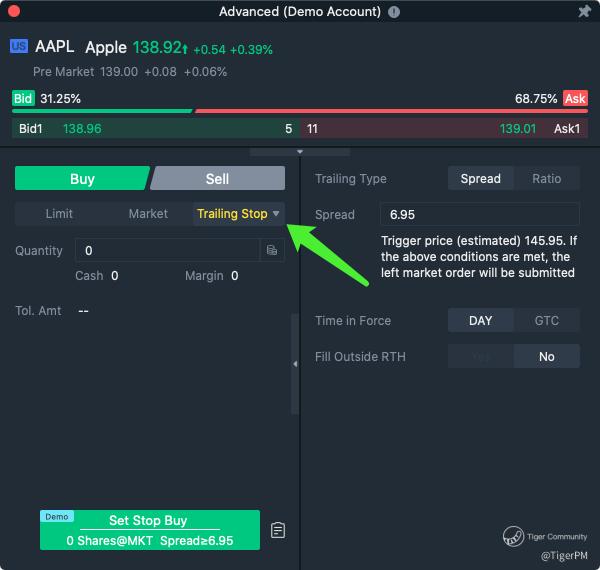Click the Bid1 price 138.96
The height and width of the screenshot is (570, 600).
[x=82, y=129]
